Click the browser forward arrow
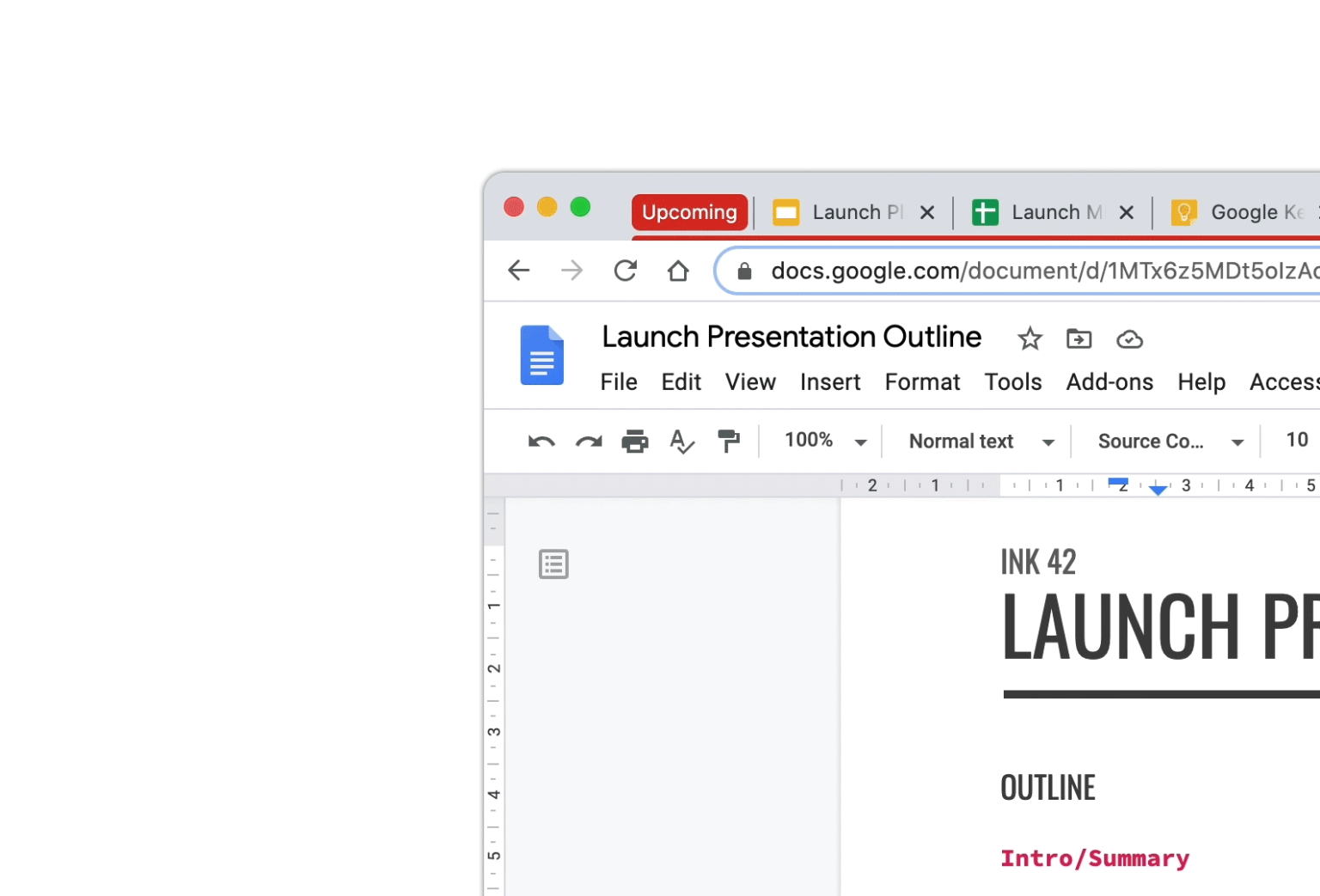This screenshot has width=1320, height=896. tap(571, 271)
